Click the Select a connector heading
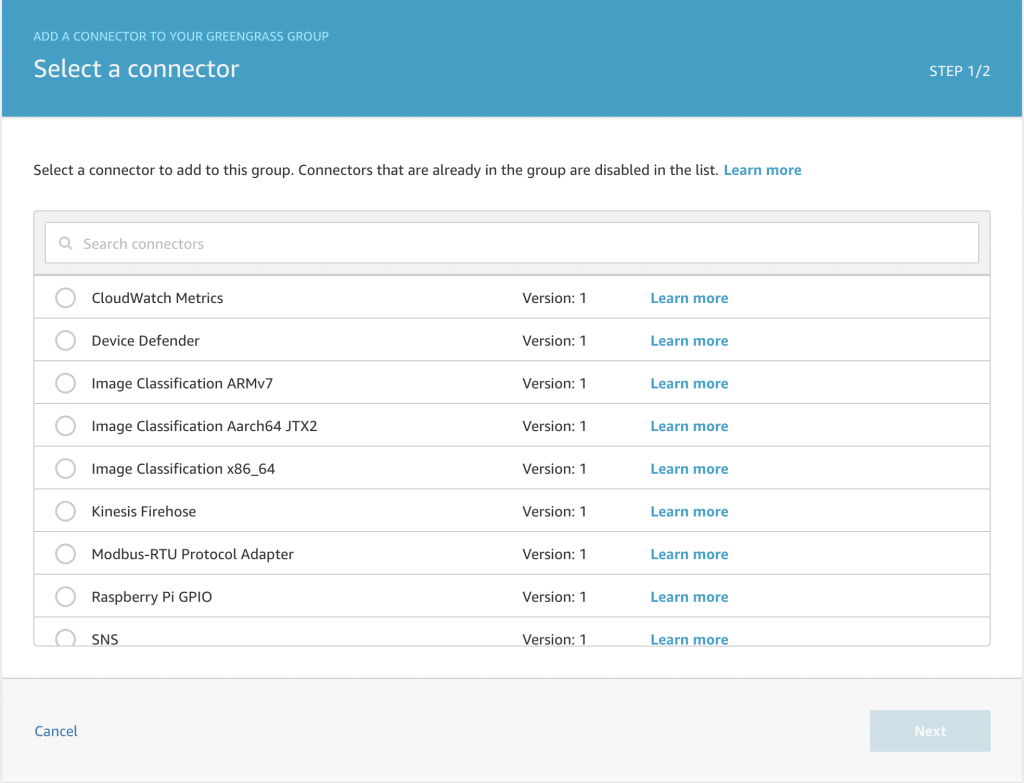The width and height of the screenshot is (1024, 783). (136, 69)
